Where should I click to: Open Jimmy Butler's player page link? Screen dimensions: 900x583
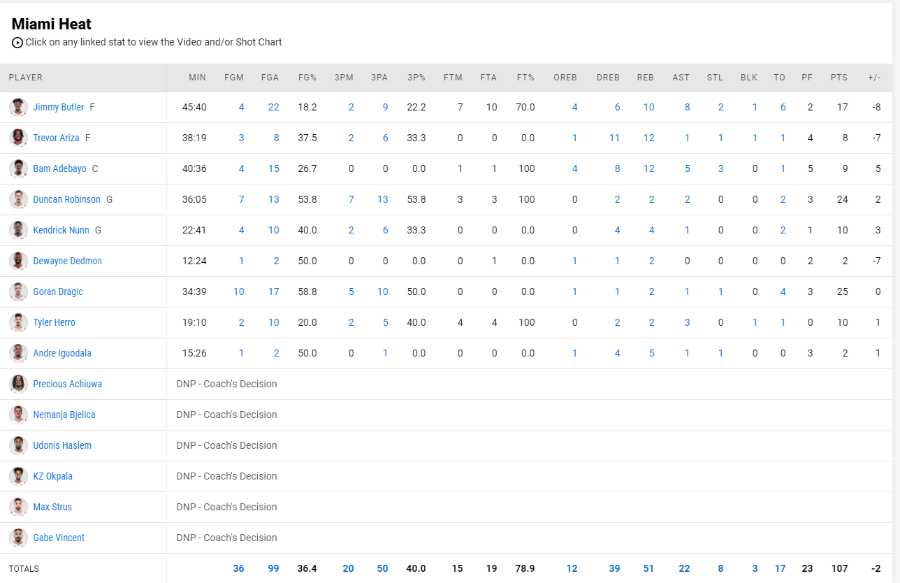click(x=59, y=107)
